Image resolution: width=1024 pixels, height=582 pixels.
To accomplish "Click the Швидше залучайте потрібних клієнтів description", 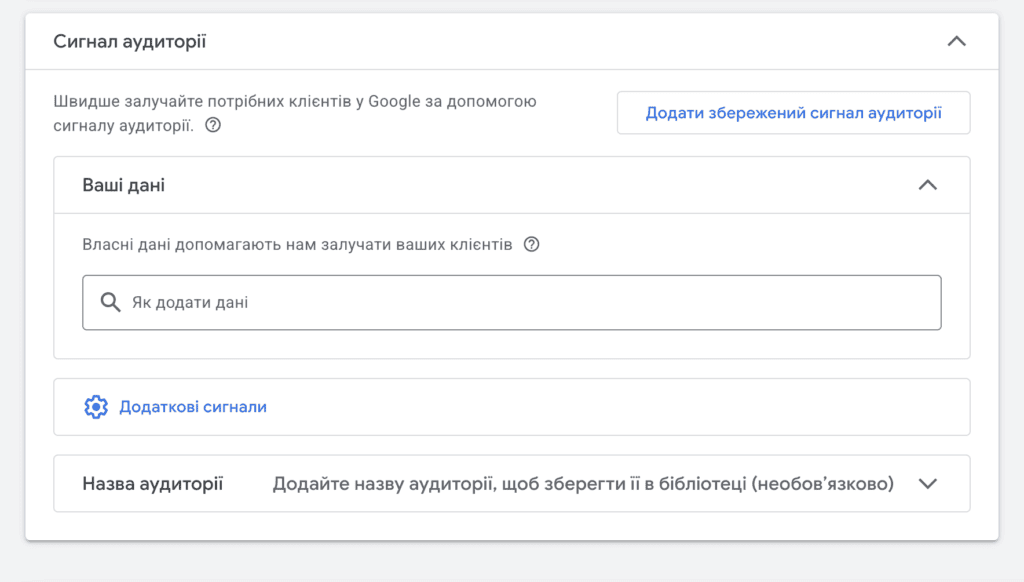I will pyautogui.click(x=295, y=113).
